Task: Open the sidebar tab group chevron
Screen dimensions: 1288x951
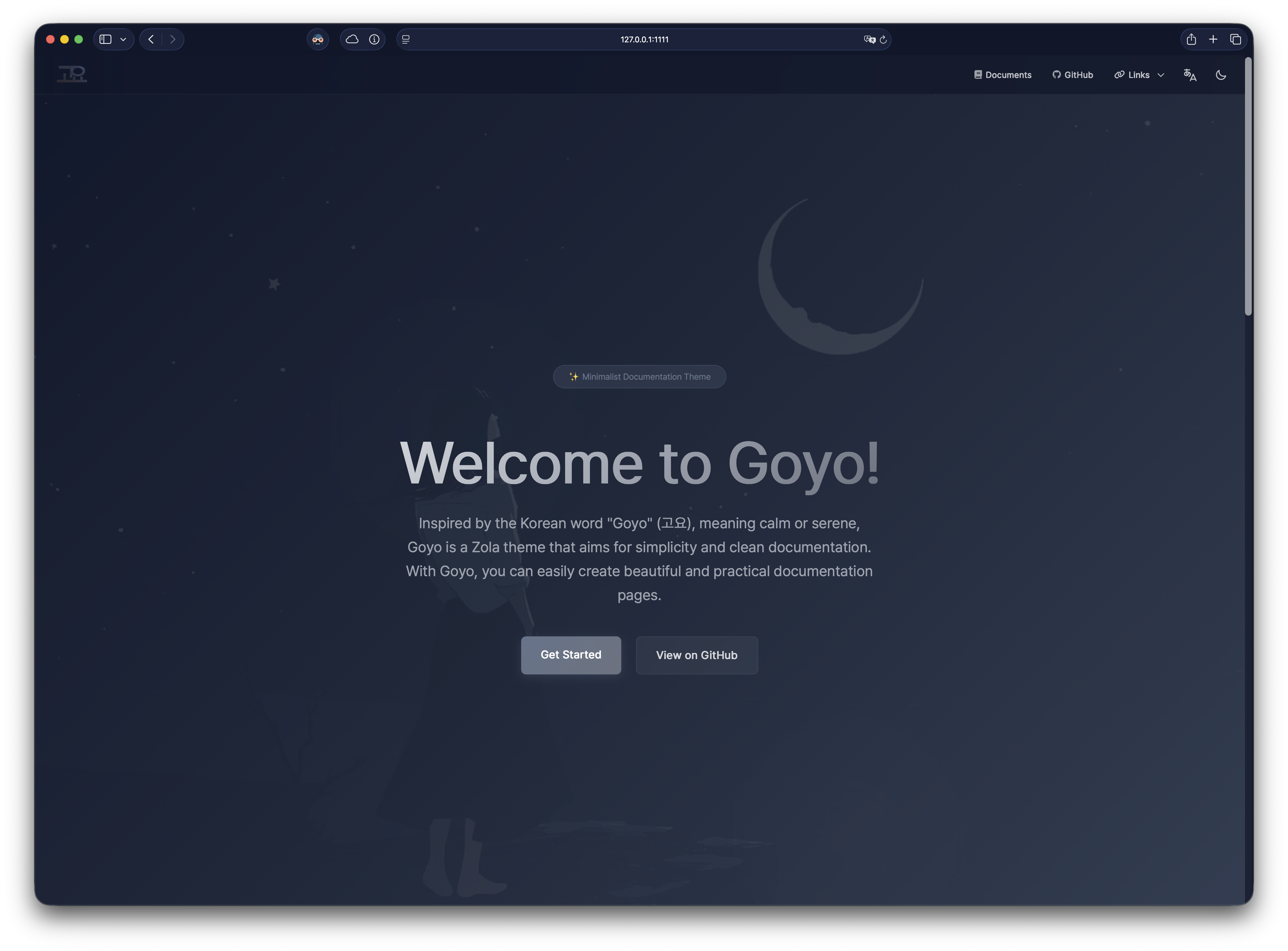Action: coord(123,39)
